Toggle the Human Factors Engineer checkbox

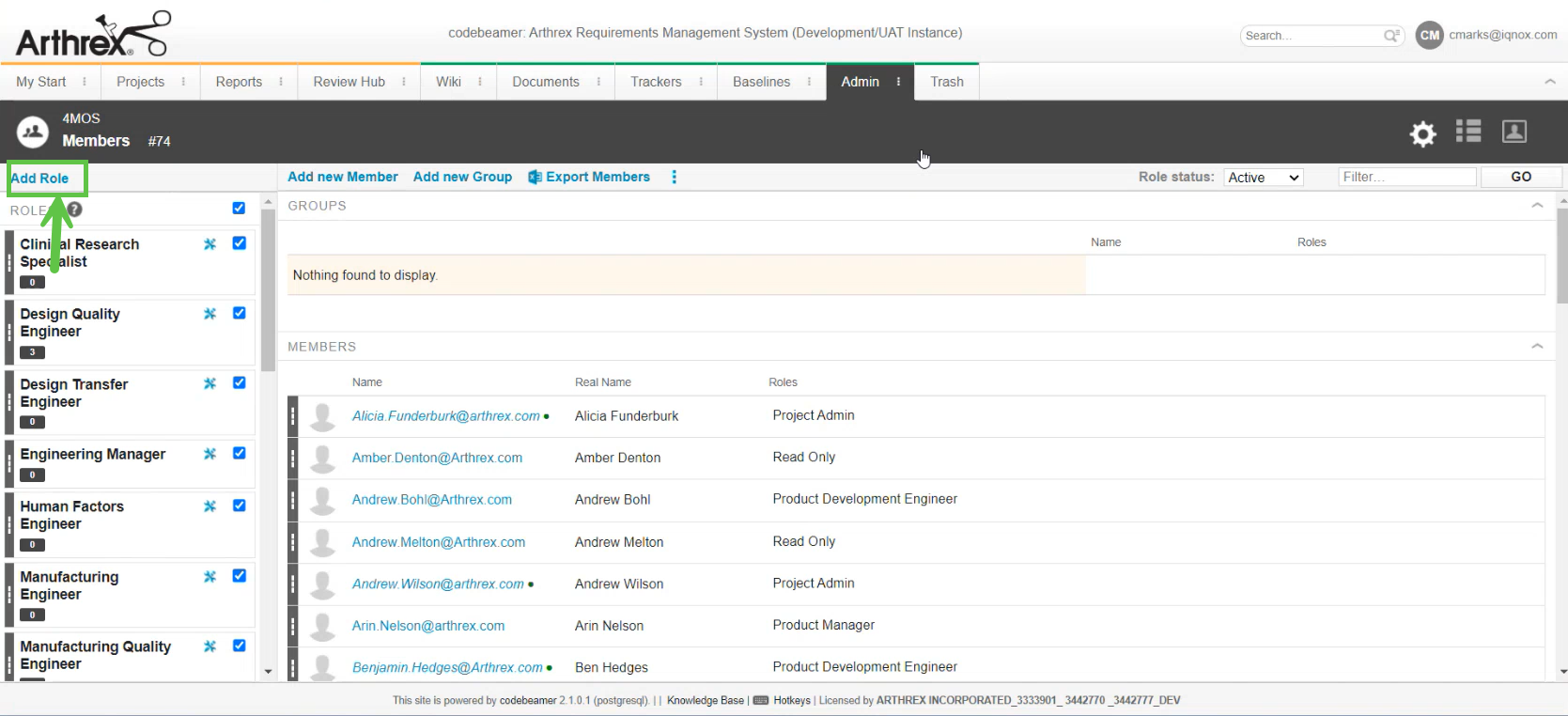coord(240,506)
